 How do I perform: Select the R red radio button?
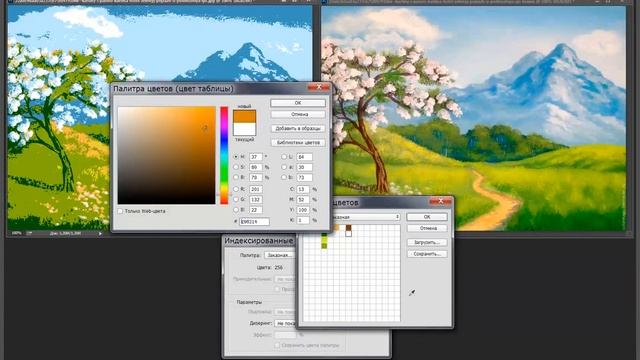(x=236, y=189)
